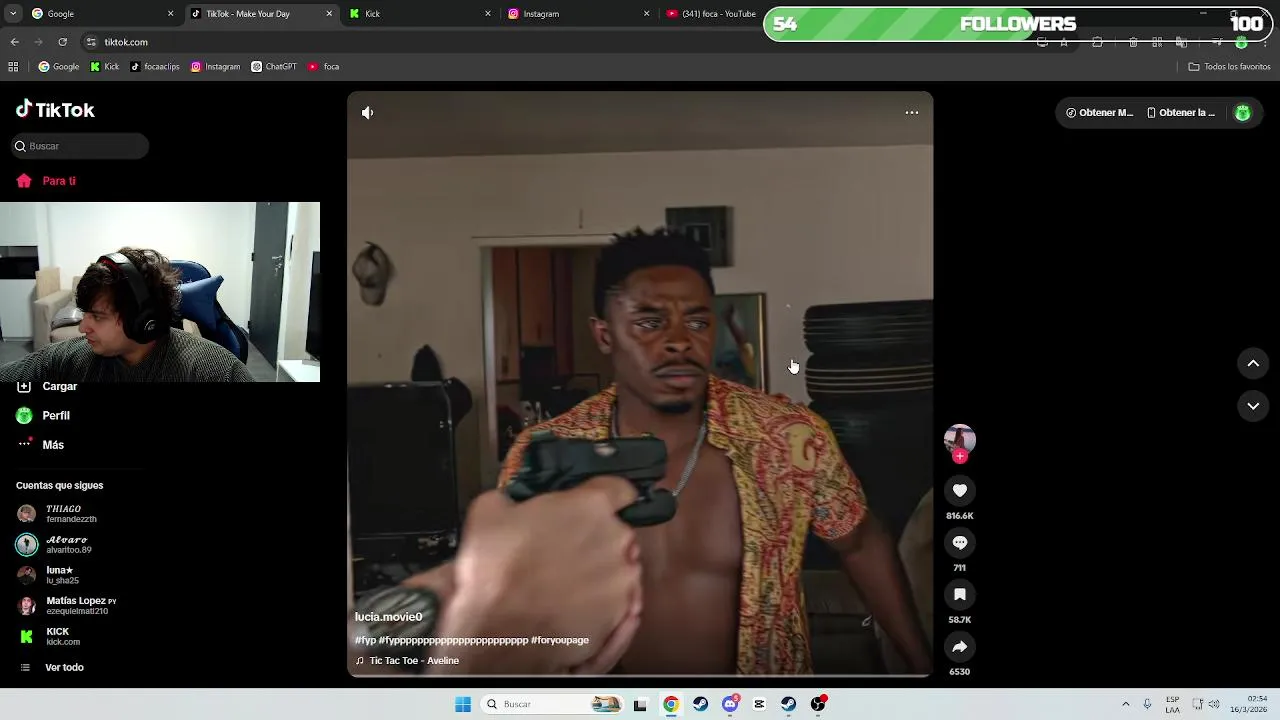The image size is (1280, 720).
Task: Open the green profile avatar top-right
Action: (1242, 113)
